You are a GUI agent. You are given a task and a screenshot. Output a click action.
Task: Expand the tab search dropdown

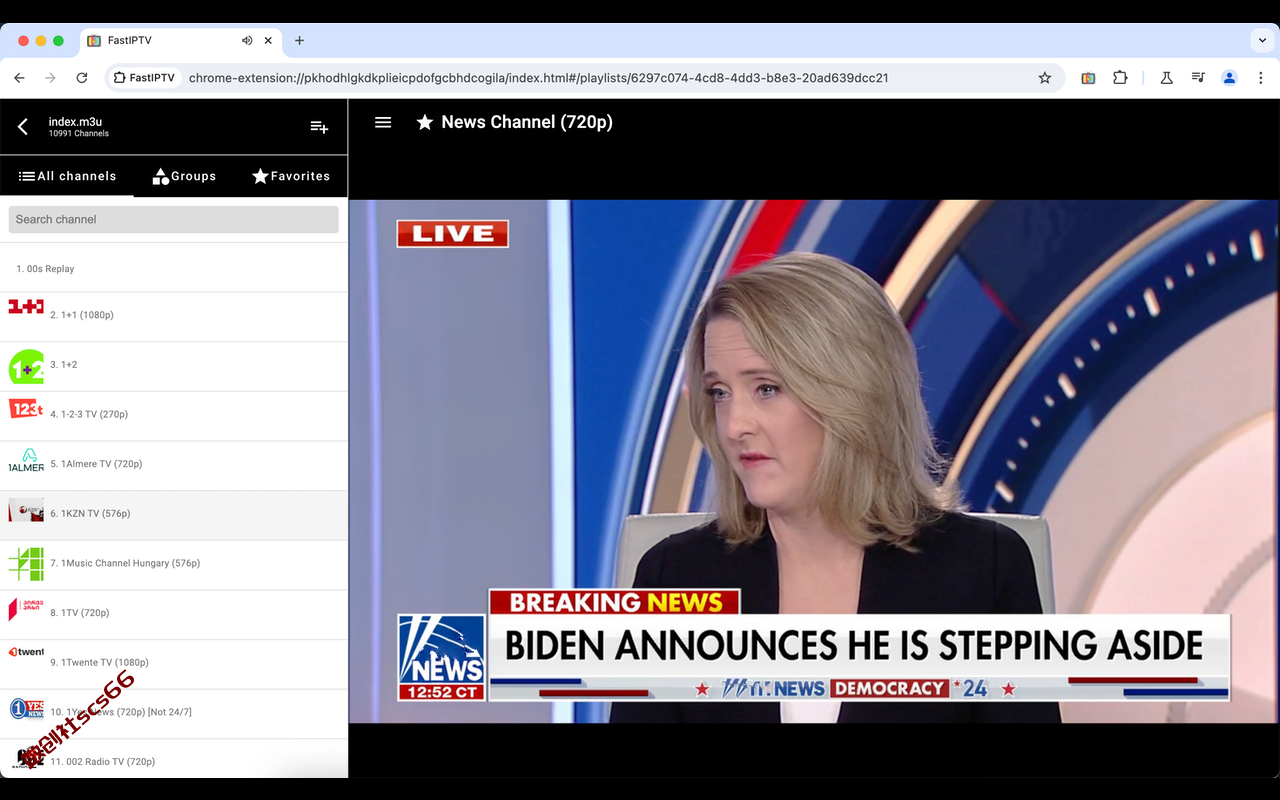pos(1262,41)
